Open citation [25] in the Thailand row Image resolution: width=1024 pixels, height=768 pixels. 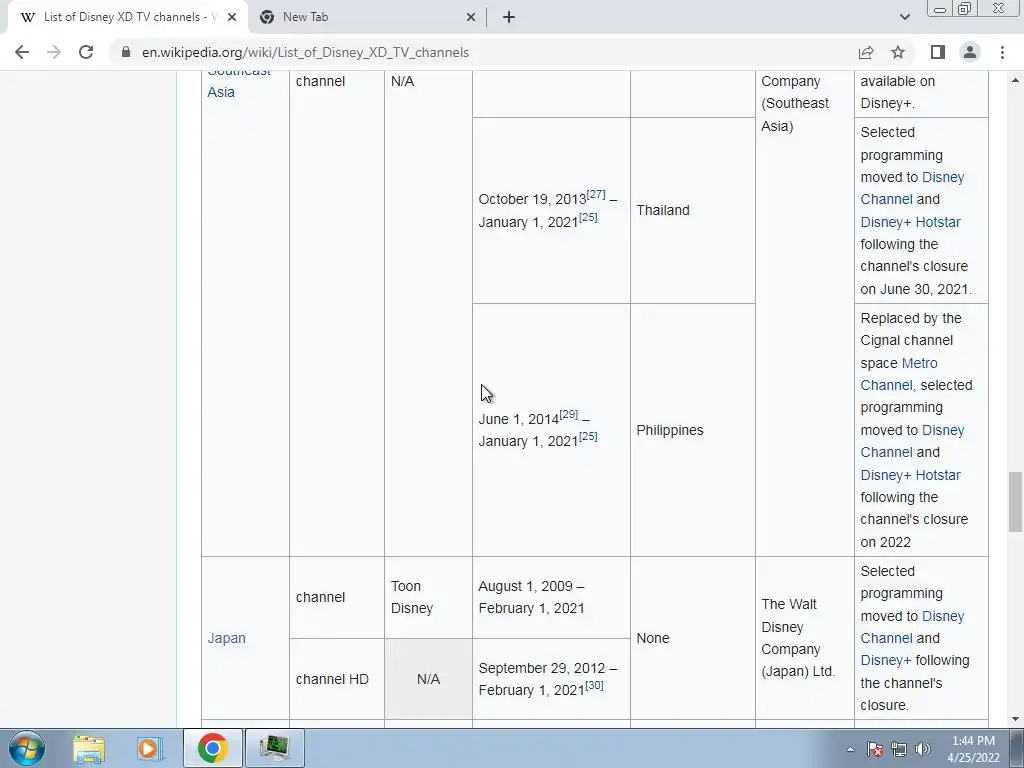(588, 217)
